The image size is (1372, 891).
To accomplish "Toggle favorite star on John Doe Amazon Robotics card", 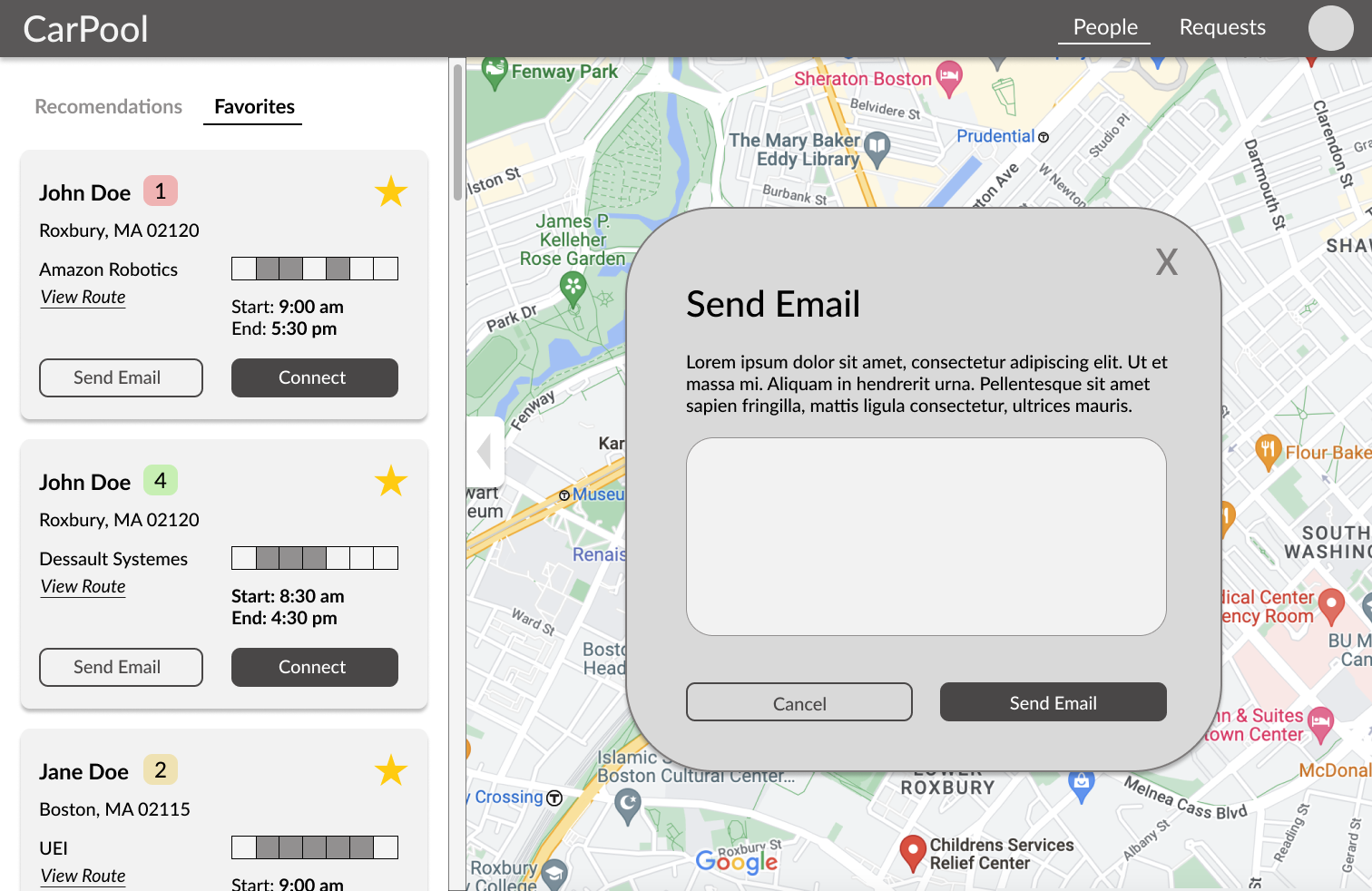I will point(391,191).
